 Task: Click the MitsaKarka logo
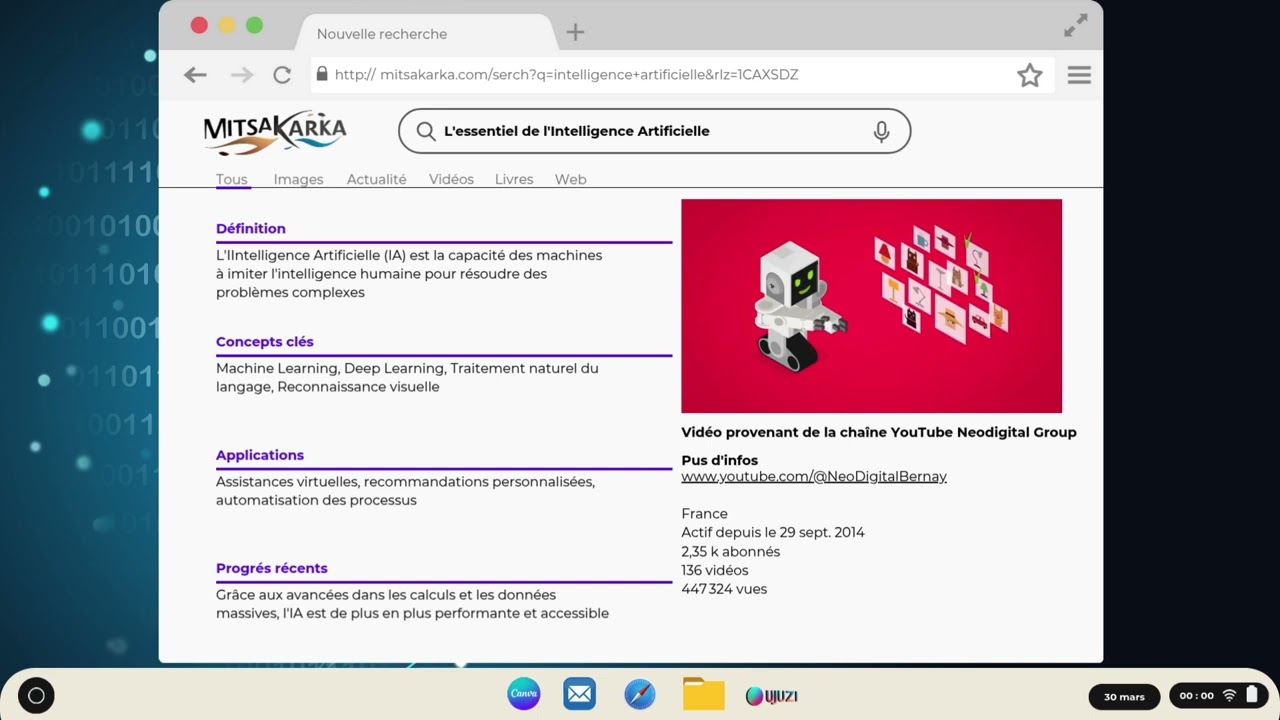point(274,131)
